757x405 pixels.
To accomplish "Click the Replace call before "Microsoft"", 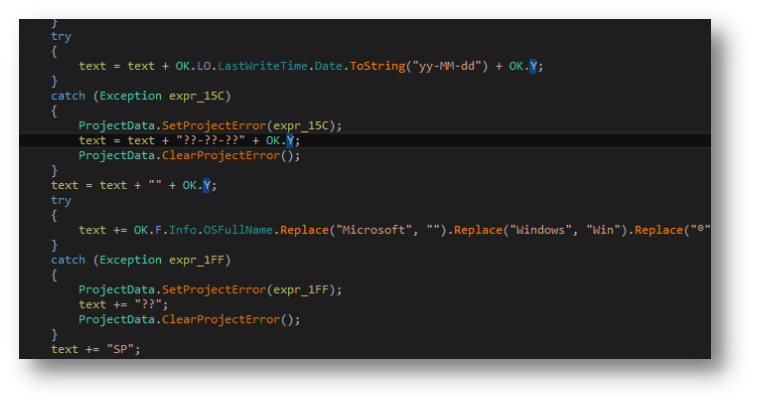I will 304,230.
